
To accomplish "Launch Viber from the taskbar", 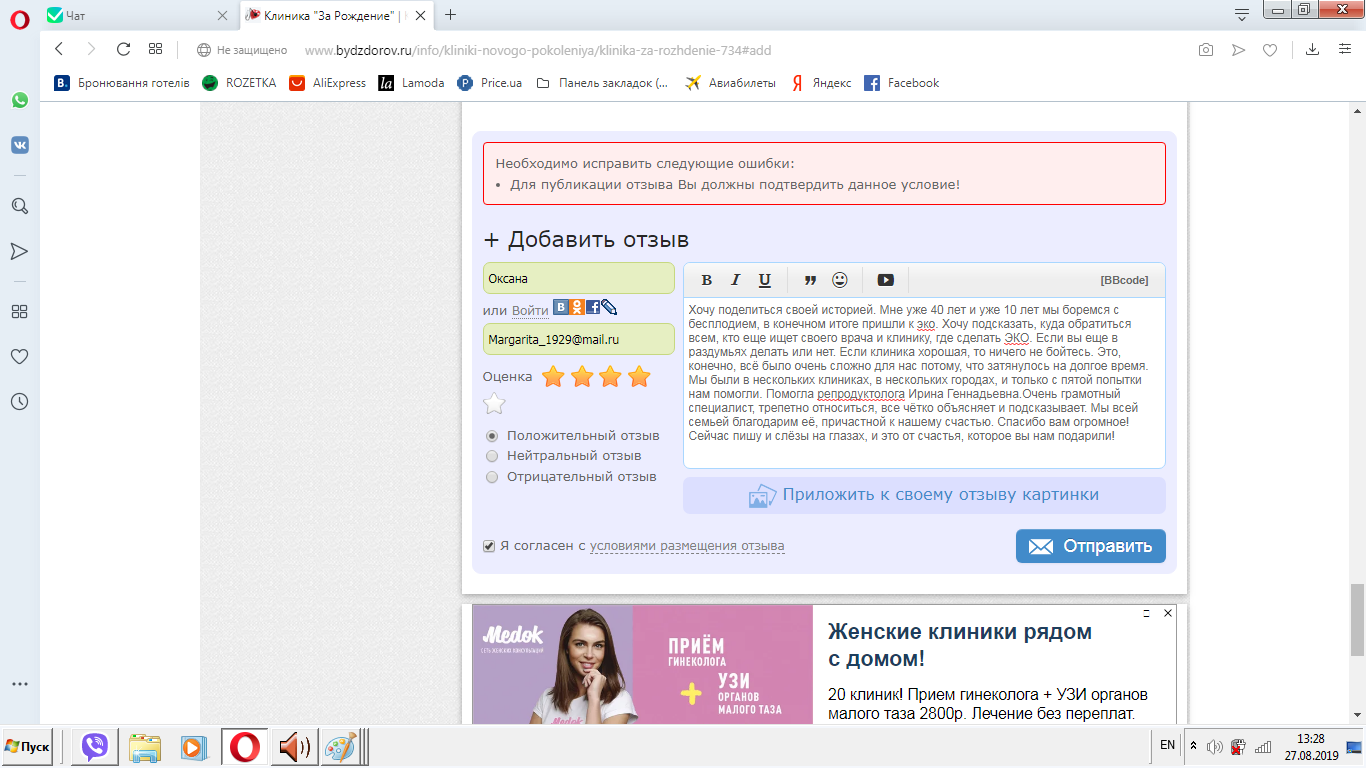I will pos(95,747).
